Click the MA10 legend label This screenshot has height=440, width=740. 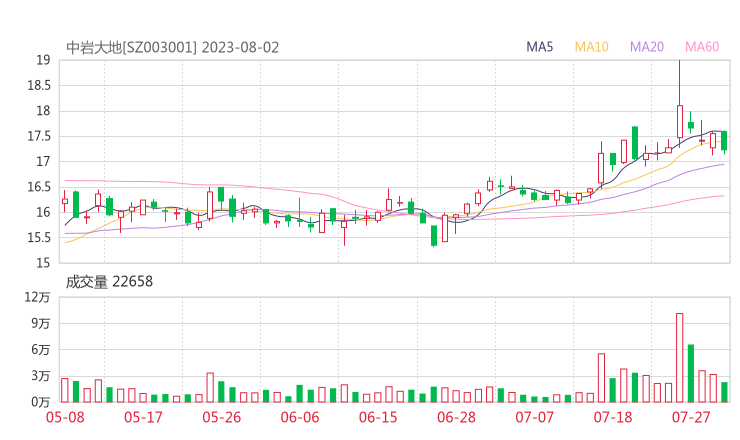(x=591, y=47)
